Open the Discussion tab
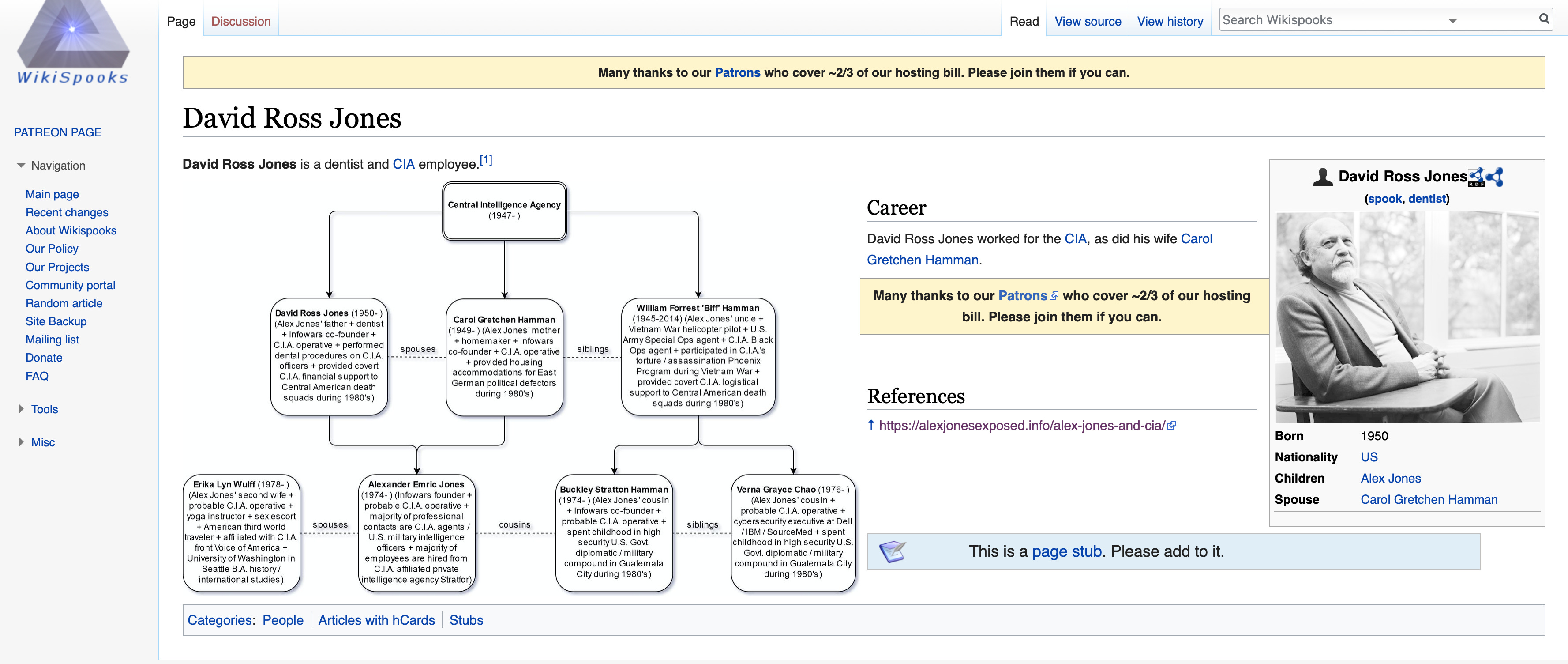The width and height of the screenshot is (1568, 664). pos(241,21)
